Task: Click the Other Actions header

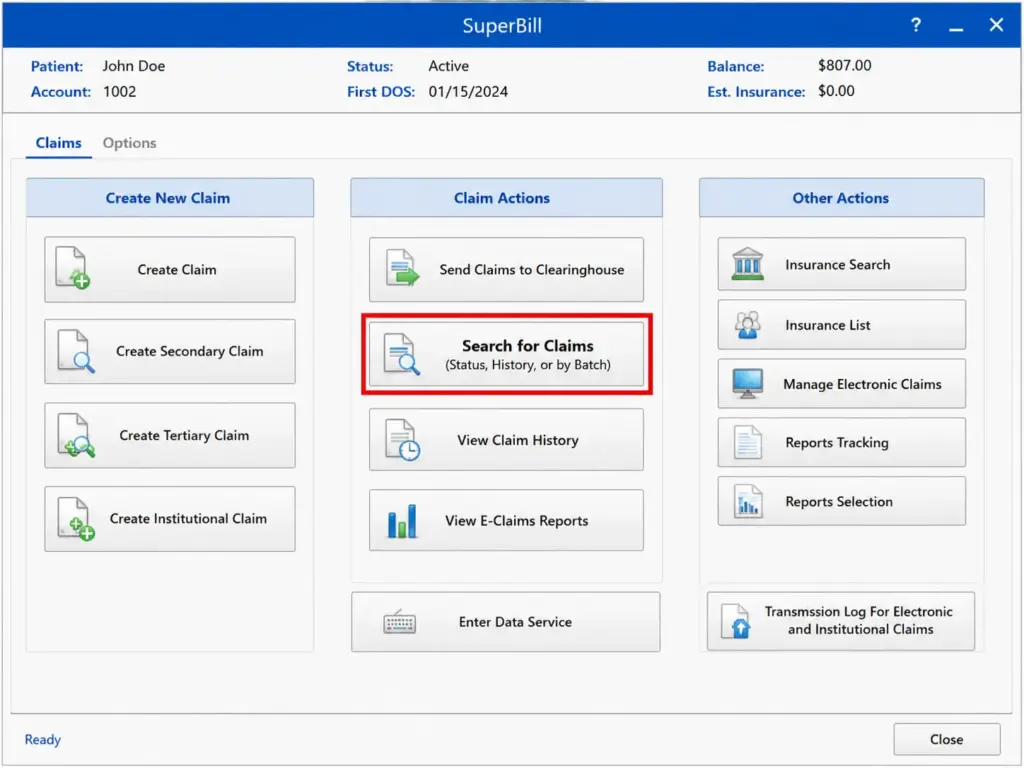Action: click(840, 198)
